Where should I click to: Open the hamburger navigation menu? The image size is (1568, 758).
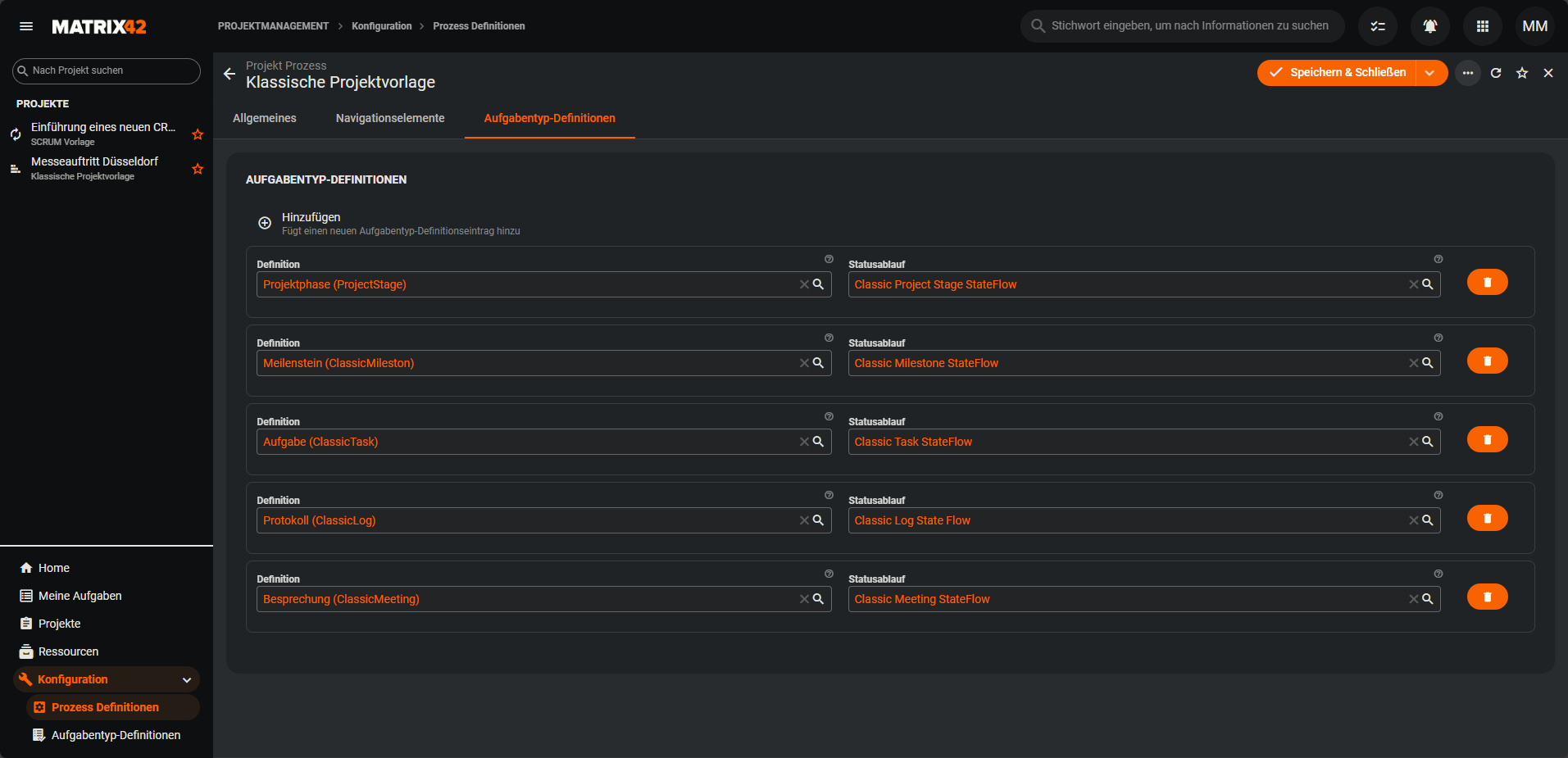[26, 26]
